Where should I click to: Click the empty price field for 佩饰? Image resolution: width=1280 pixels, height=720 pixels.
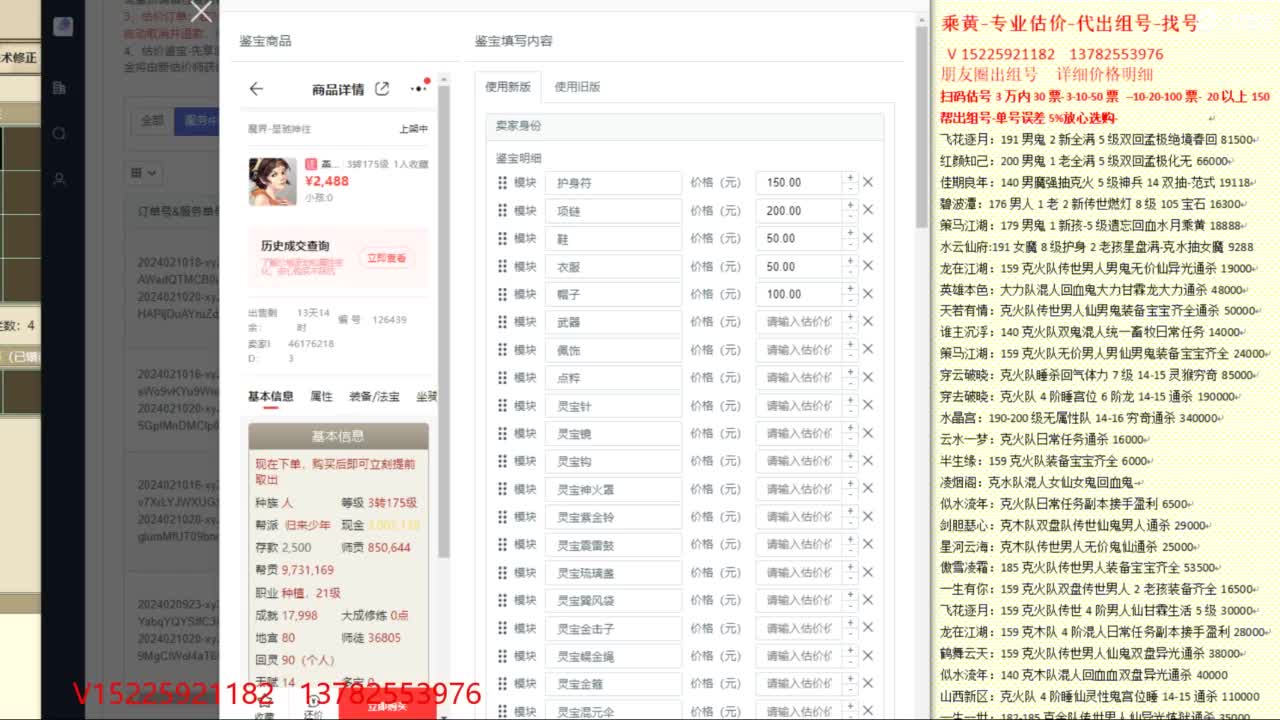pyautogui.click(x=800, y=350)
